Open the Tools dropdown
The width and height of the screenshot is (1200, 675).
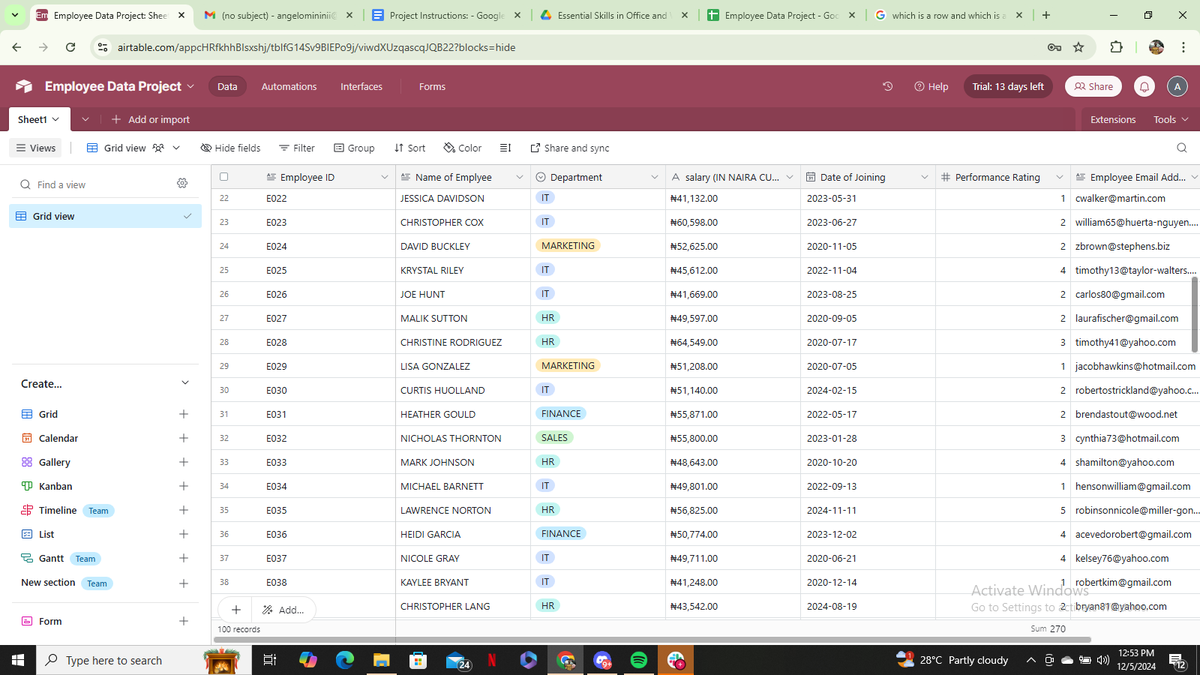pos(1171,119)
